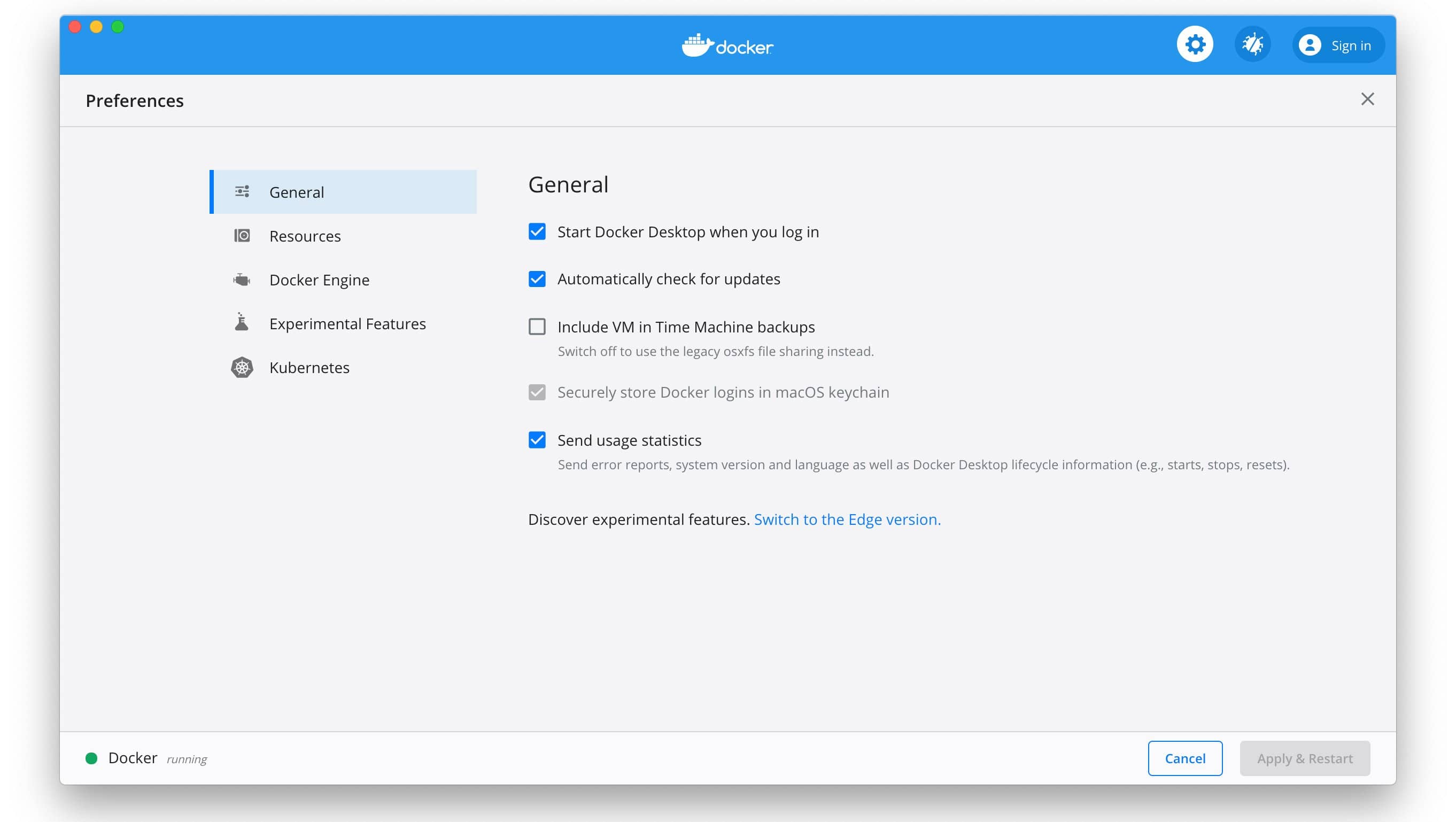Click the Docker Engine icon
The image size is (1456, 822).
(242, 280)
